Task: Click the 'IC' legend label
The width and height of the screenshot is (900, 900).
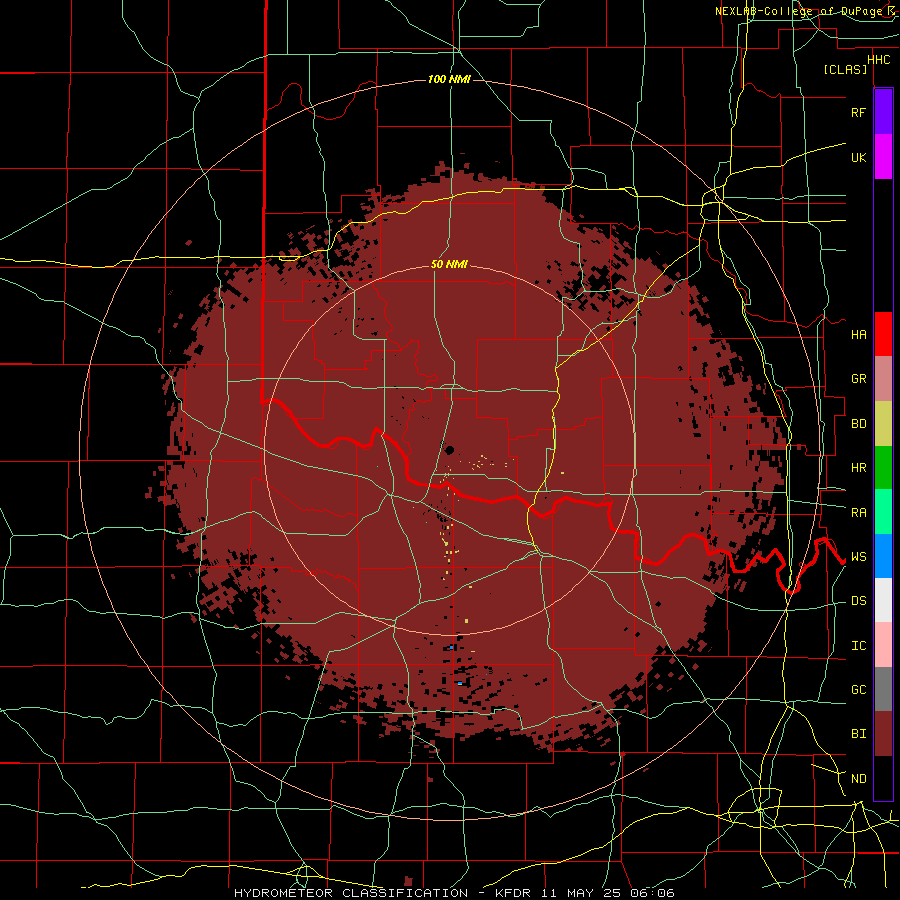Action: point(858,646)
